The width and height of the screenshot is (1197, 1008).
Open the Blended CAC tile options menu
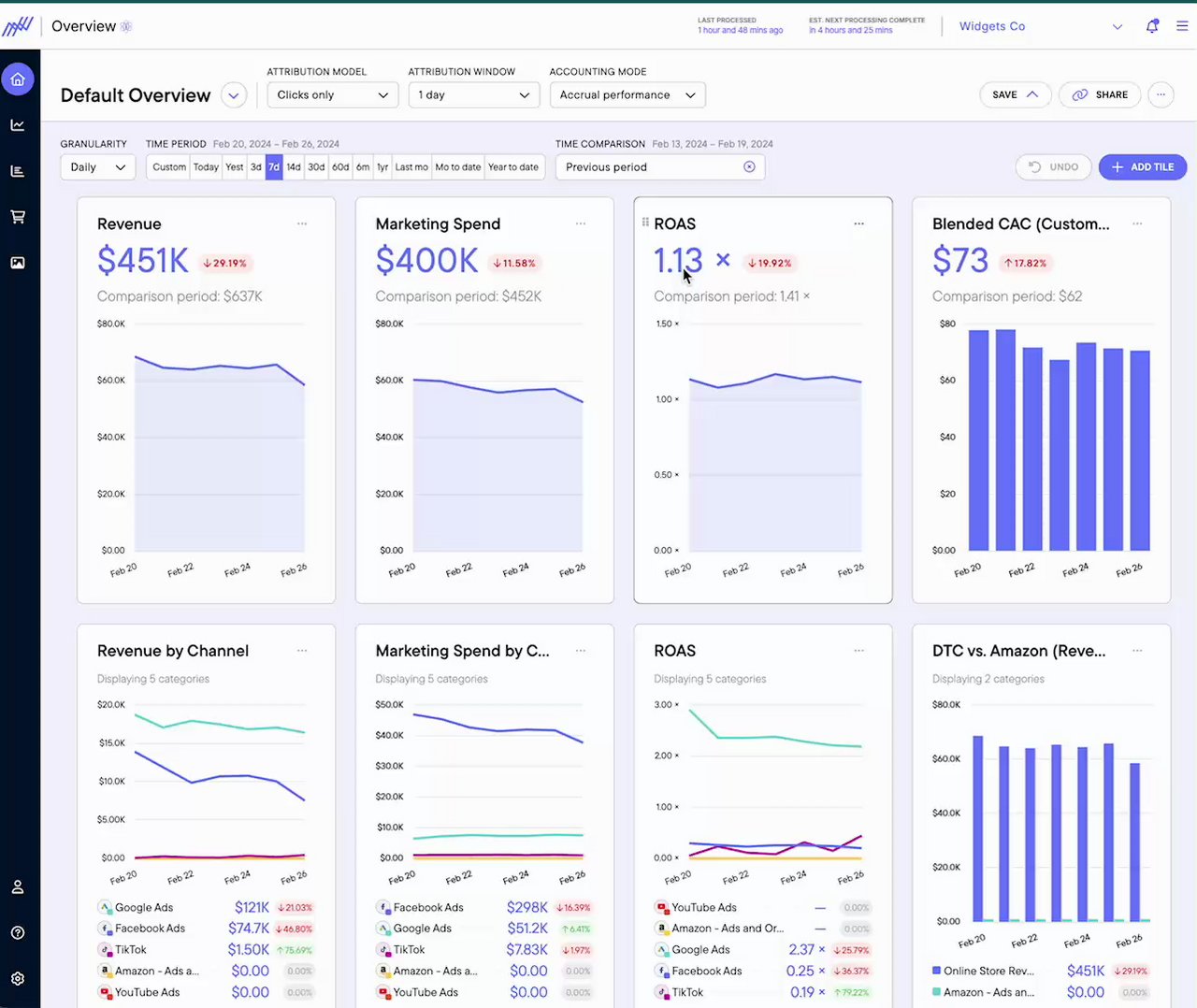point(1137,223)
